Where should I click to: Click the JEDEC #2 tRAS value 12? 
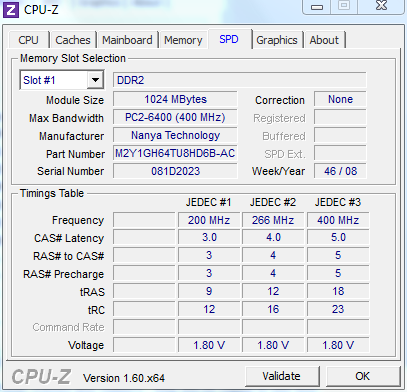(x=273, y=291)
